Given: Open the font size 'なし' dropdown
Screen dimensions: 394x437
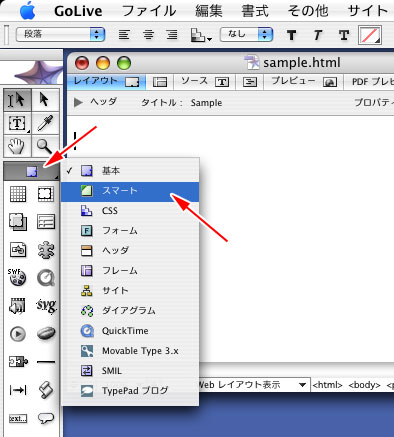Looking at the screenshot, I should (x=247, y=34).
